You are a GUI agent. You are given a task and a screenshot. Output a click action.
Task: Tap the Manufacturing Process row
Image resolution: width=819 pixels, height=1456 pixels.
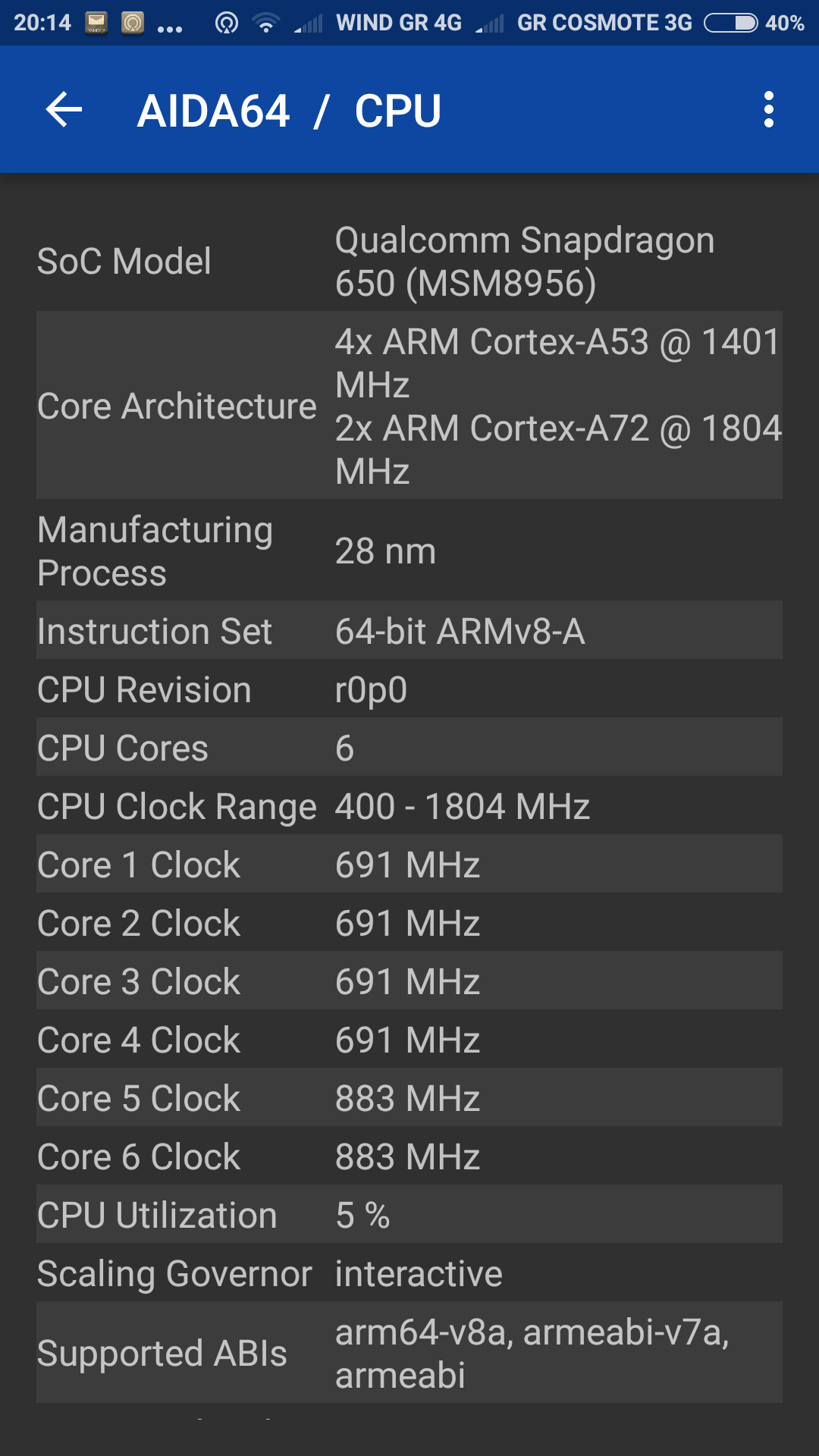(x=409, y=551)
